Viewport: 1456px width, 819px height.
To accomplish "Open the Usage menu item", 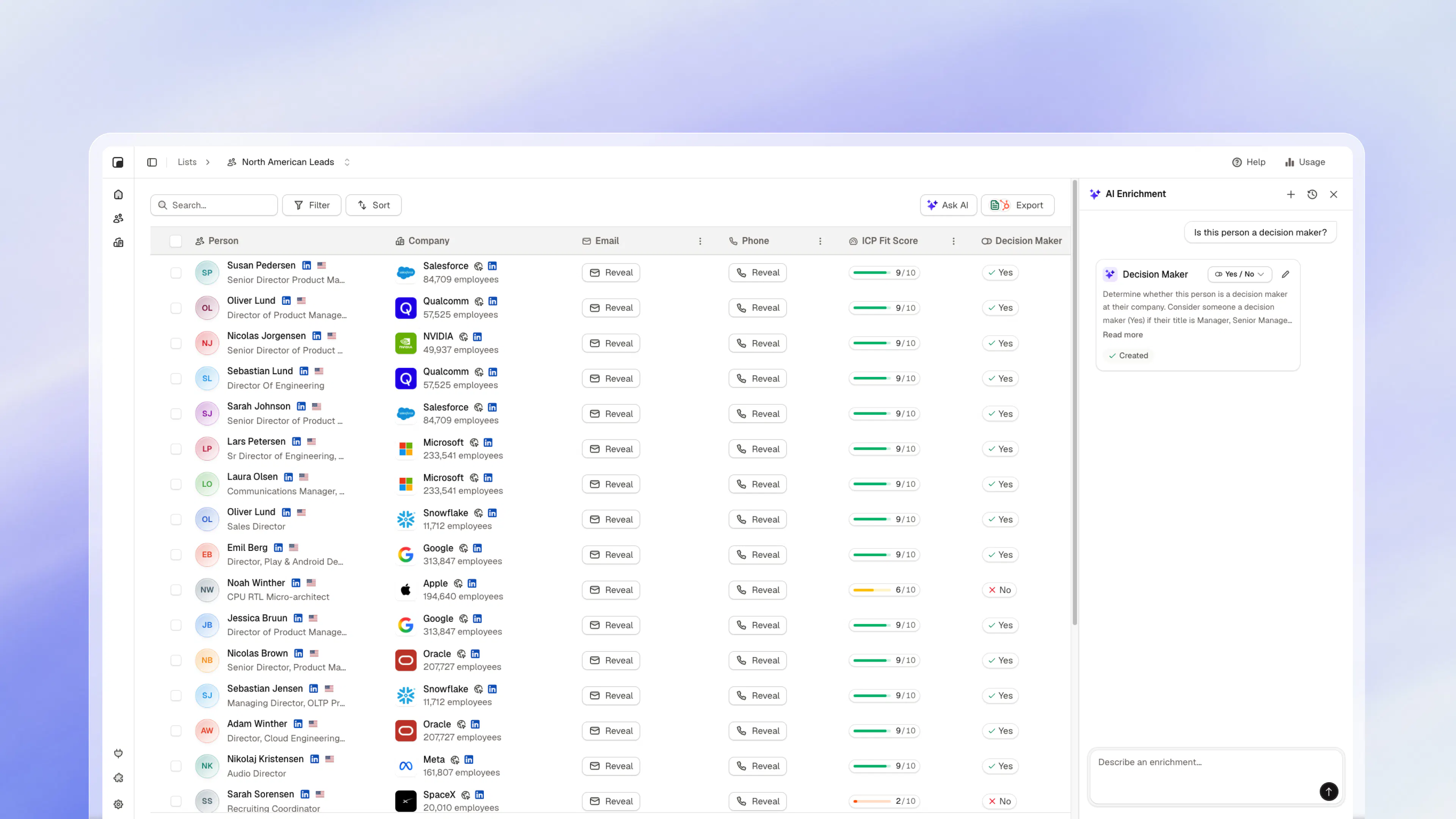I will tap(1304, 162).
